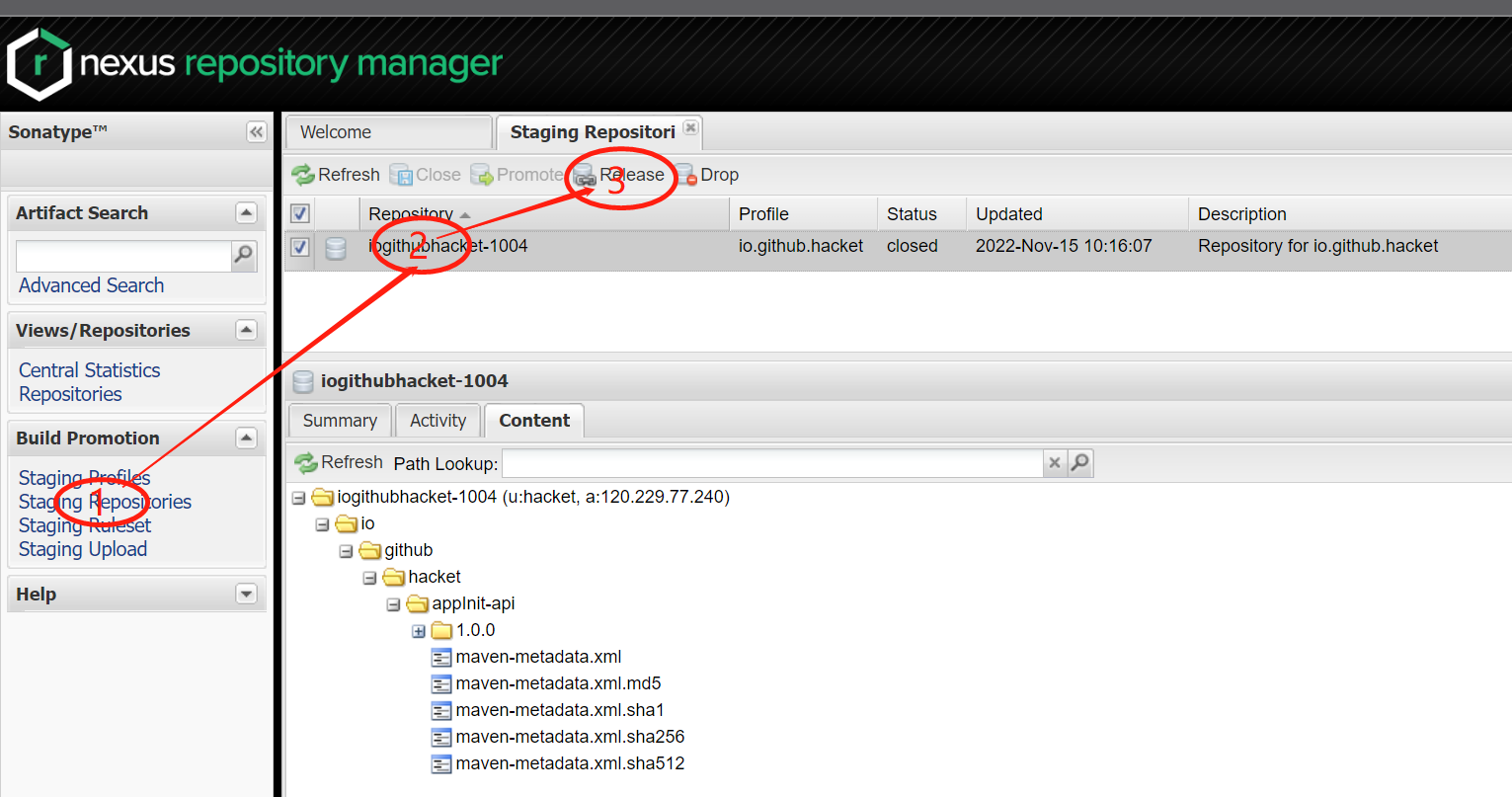
Task: Collapse the Build Promotion panel
Action: pos(246,438)
